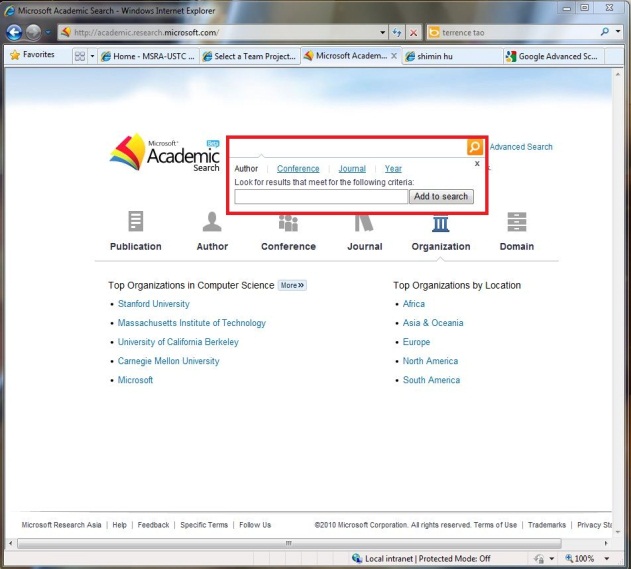Viewport: 631px width, 569px height.
Task: Select the Organization columns icon
Action: (x=441, y=224)
